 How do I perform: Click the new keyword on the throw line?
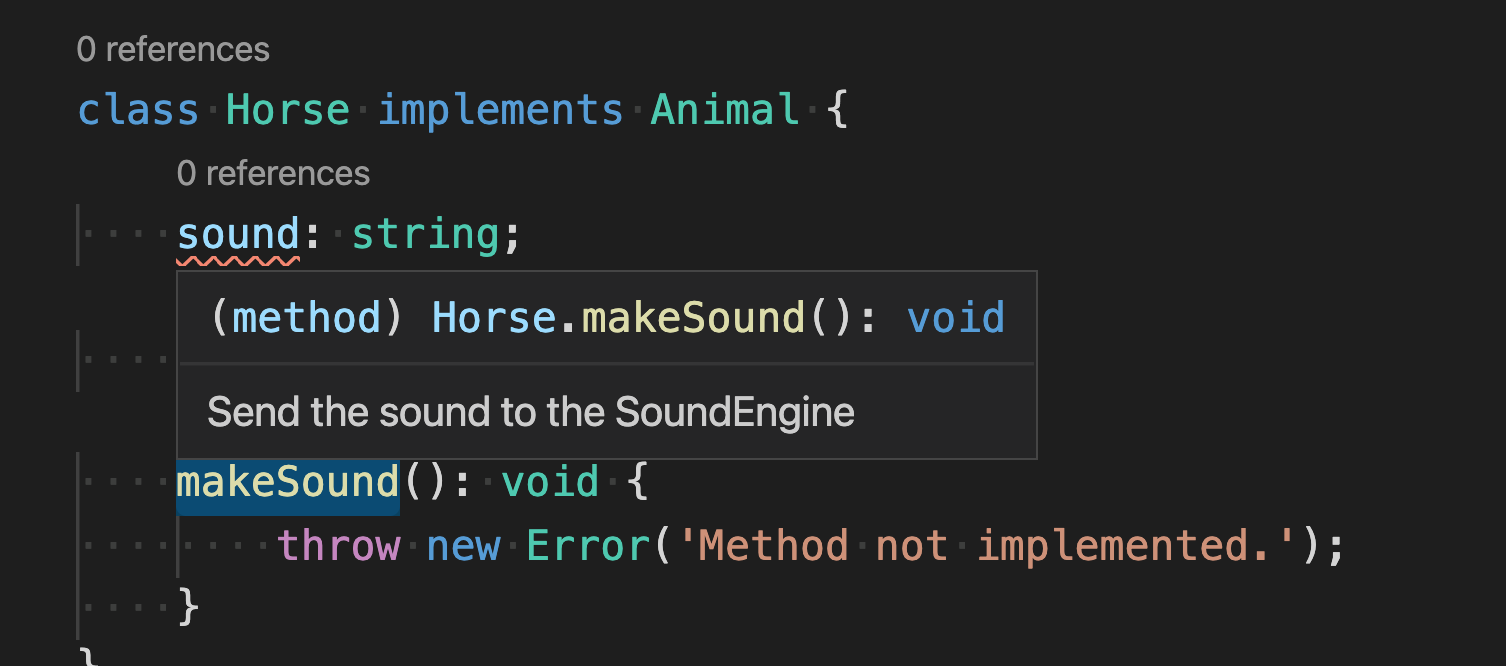click(463, 545)
